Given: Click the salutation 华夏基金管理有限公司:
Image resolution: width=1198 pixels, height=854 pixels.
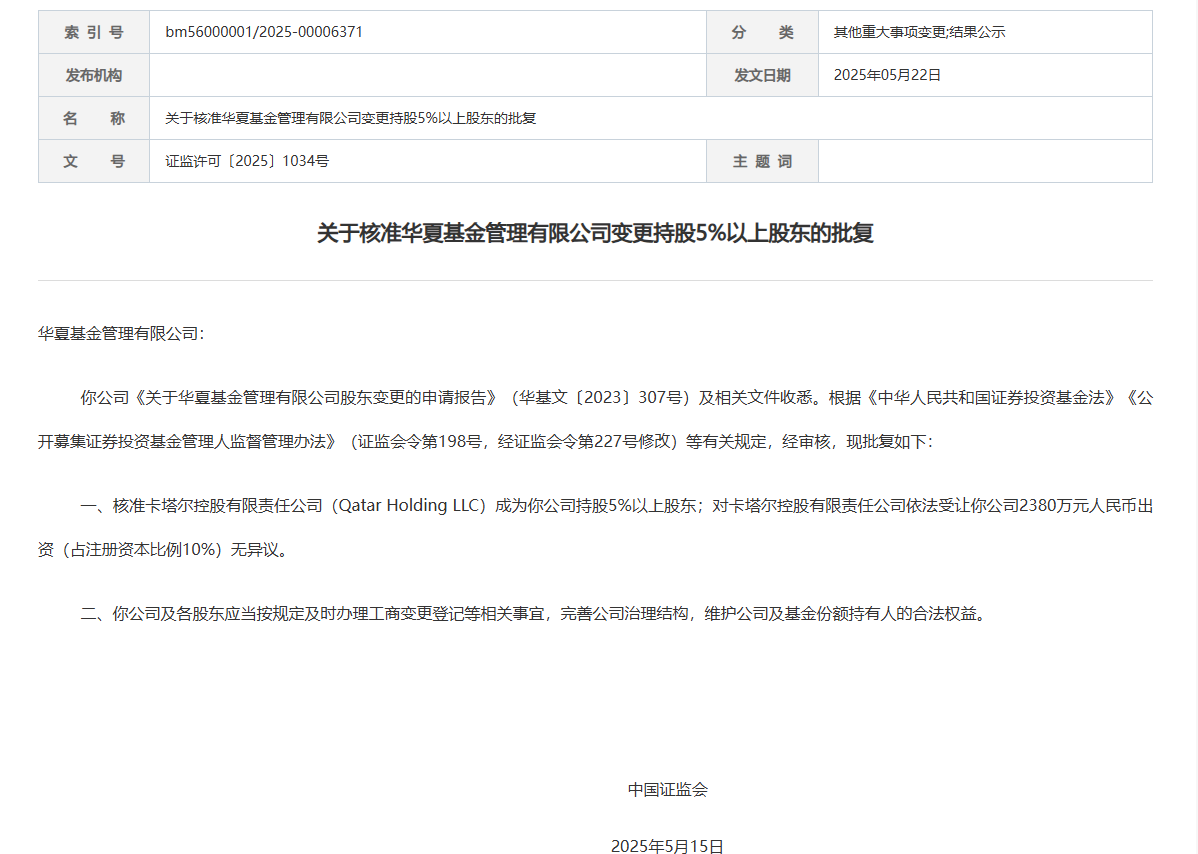Looking at the screenshot, I should click(x=121, y=334).
